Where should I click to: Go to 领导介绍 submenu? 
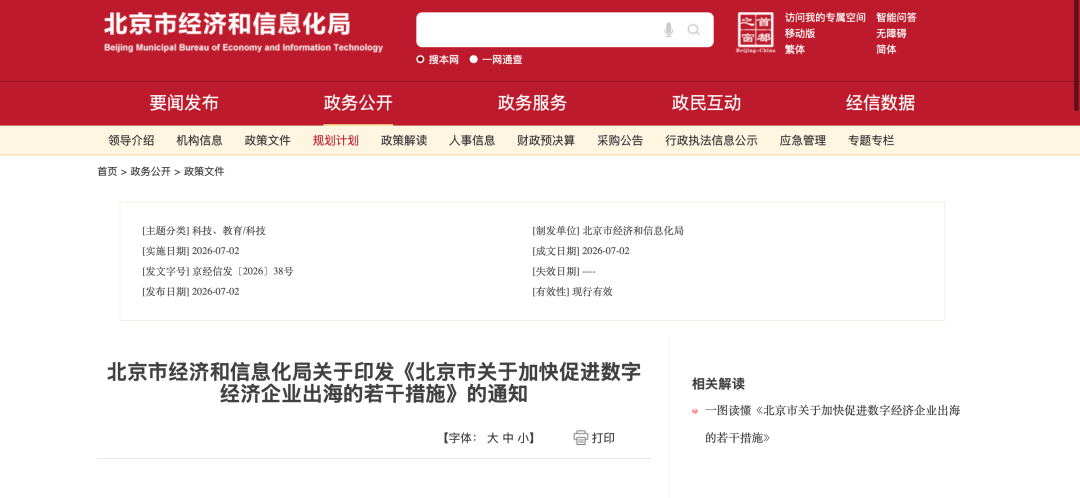click(131, 141)
